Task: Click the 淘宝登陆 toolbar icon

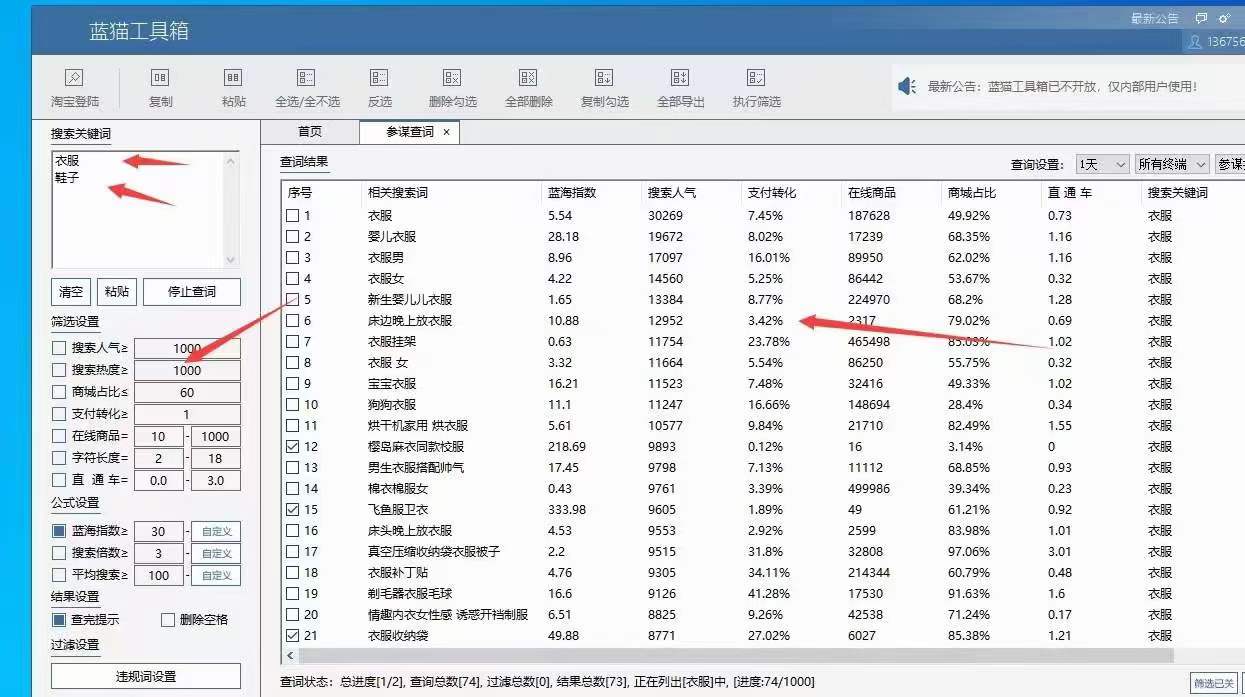Action: click(74, 78)
